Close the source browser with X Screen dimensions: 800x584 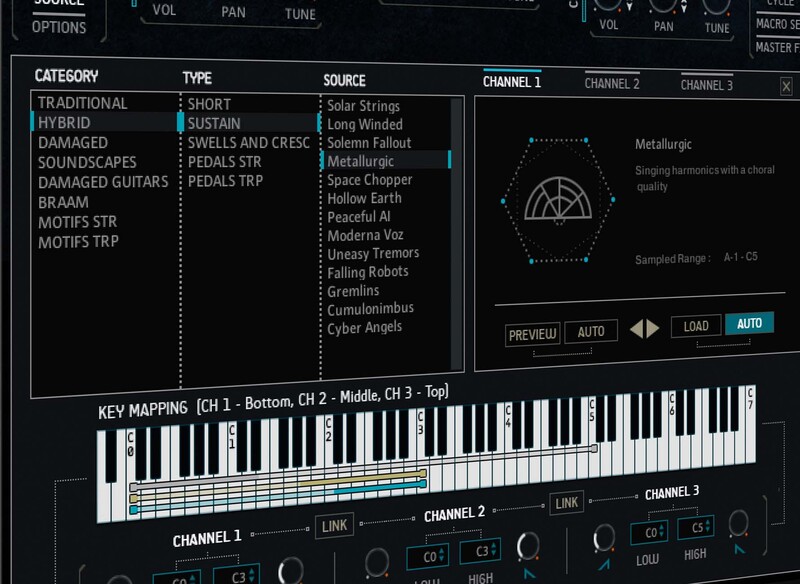click(x=786, y=87)
